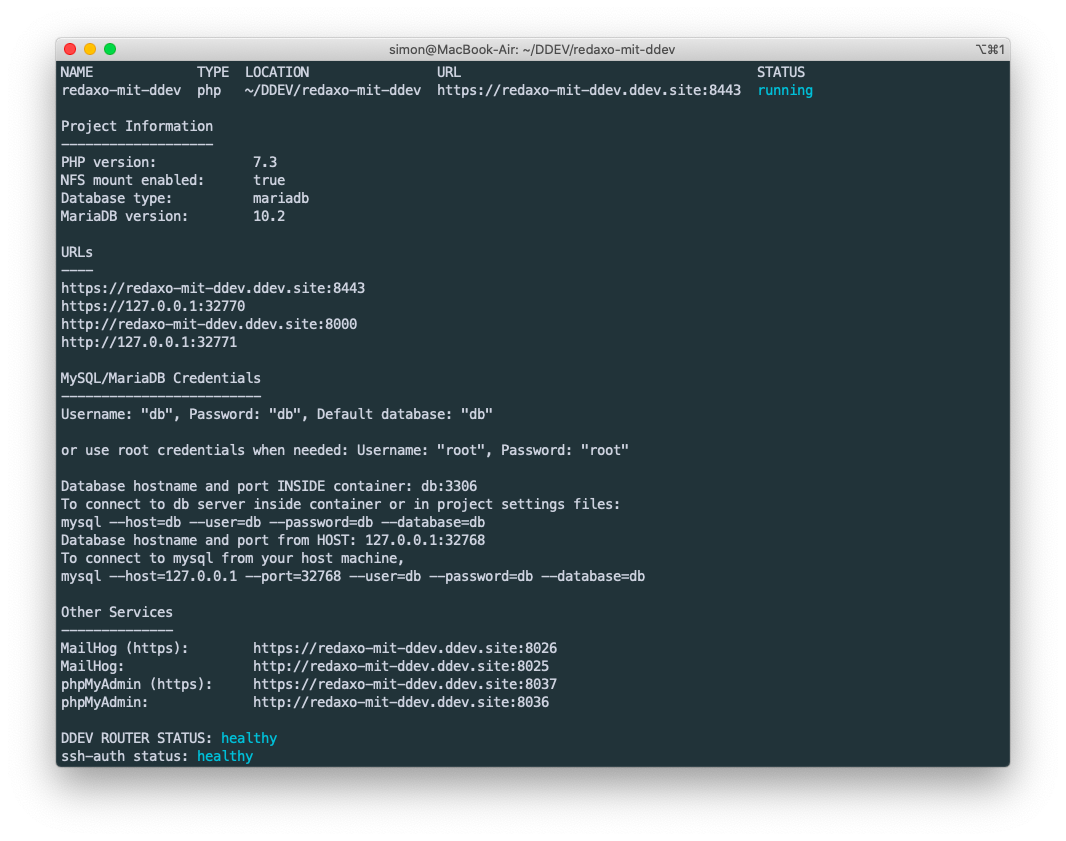Image resolution: width=1066 pixels, height=841 pixels.
Task: Click the Project Information heading
Action: [x=137, y=126]
